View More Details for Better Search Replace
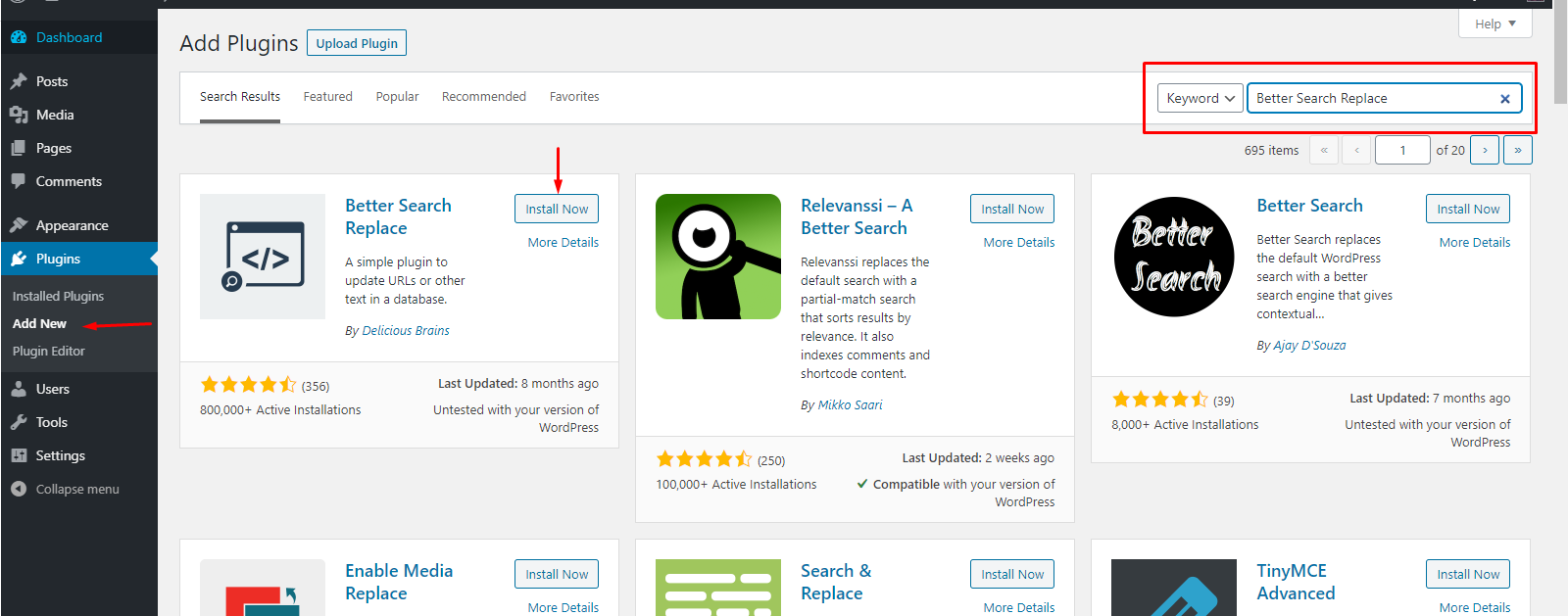Viewport: 1568px width, 616px height. point(563,242)
